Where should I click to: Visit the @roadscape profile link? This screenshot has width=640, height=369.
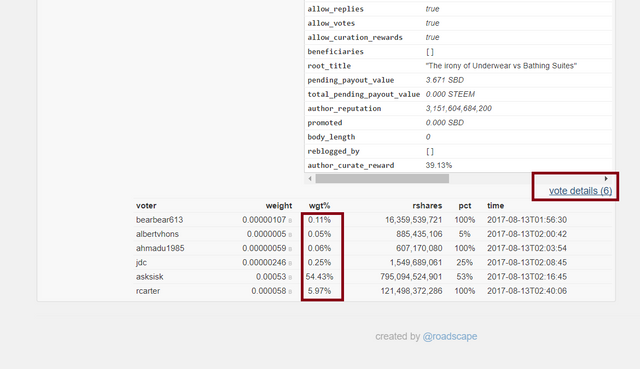[450, 336]
